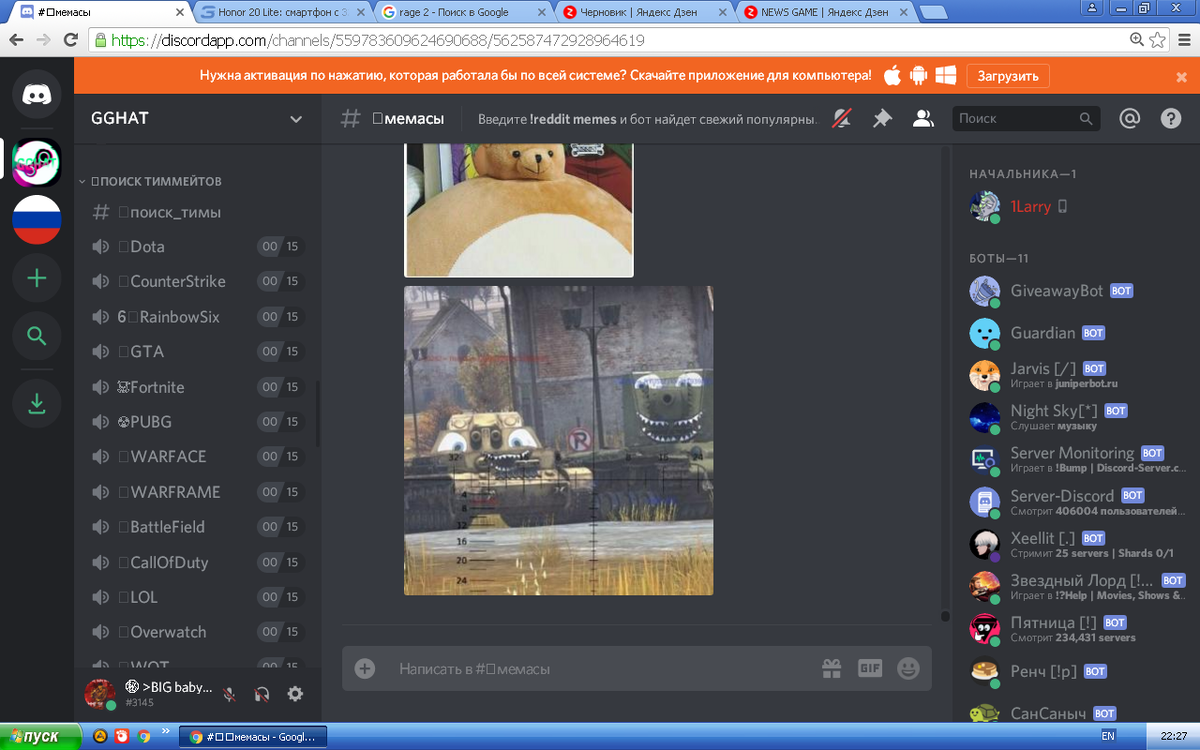Open help question mark icon
The width and height of the screenshot is (1200, 750).
click(x=1171, y=118)
